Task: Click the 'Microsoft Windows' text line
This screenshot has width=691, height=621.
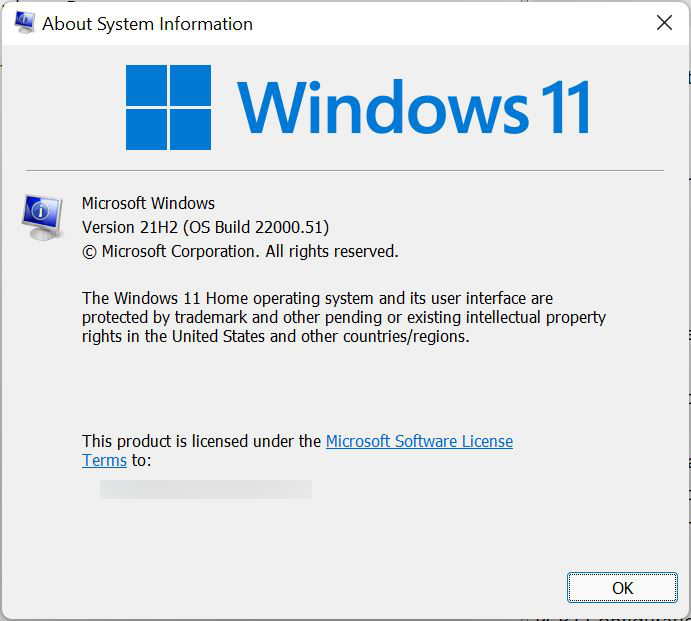Action: tap(148, 203)
